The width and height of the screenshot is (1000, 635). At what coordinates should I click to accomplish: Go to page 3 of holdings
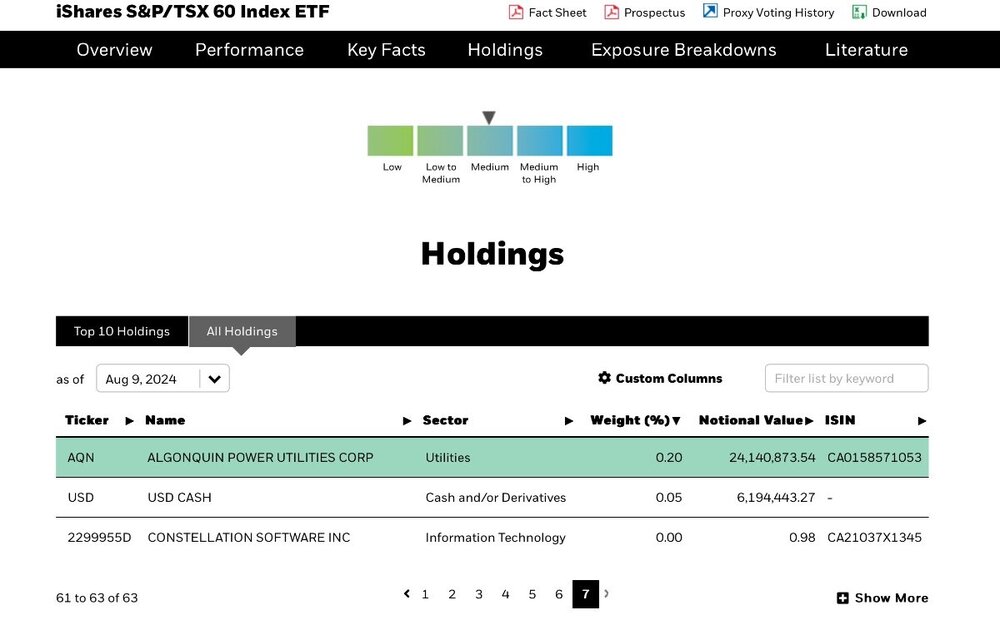pyautogui.click(x=478, y=594)
